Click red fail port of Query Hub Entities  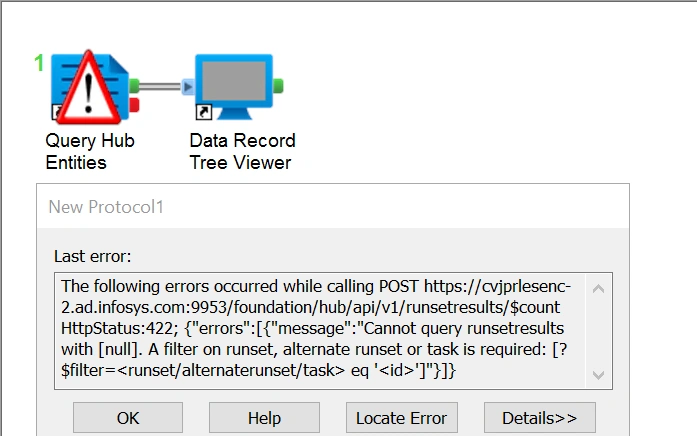click(134, 104)
